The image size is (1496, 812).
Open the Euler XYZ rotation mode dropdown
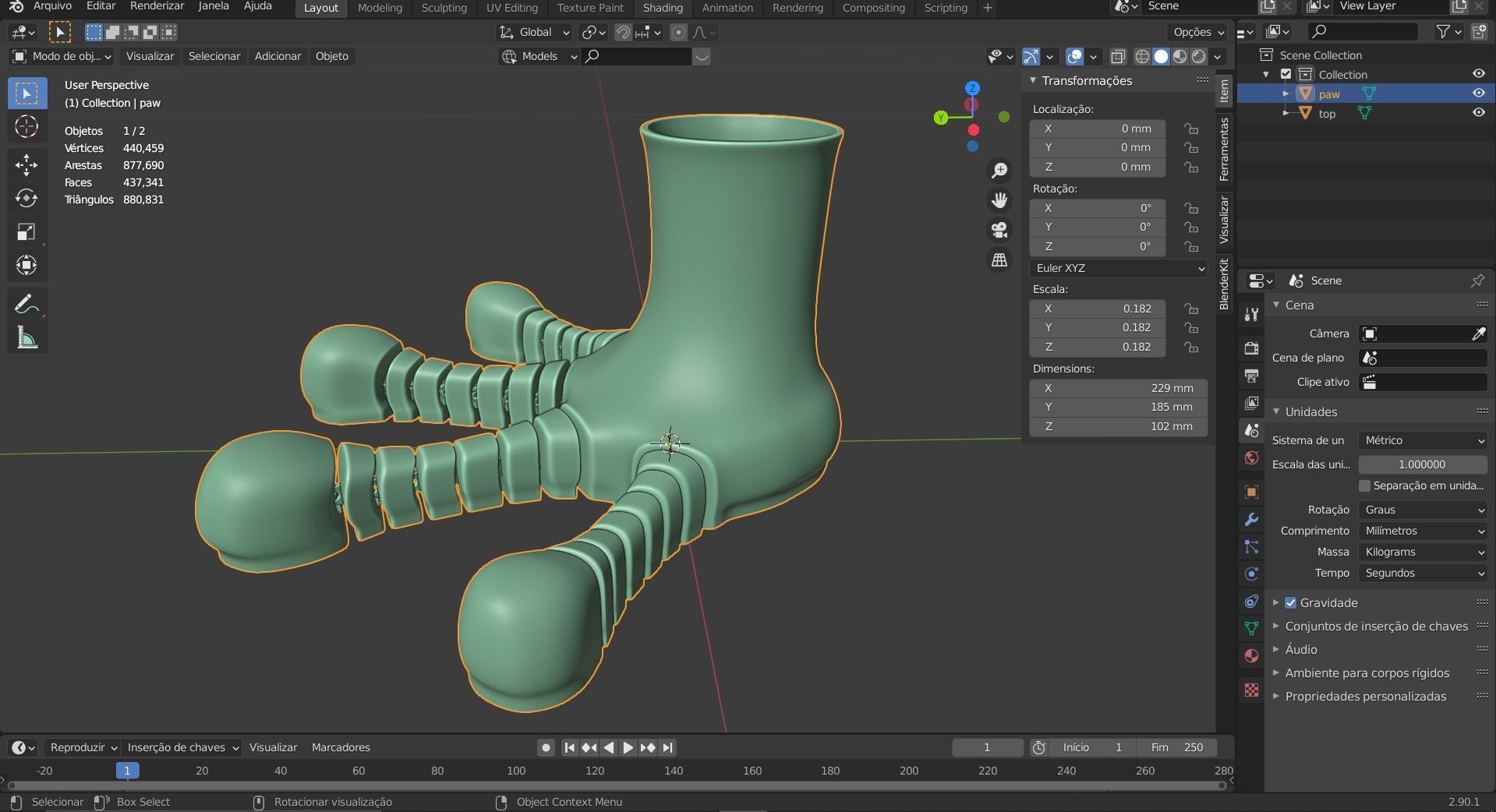(x=1119, y=268)
